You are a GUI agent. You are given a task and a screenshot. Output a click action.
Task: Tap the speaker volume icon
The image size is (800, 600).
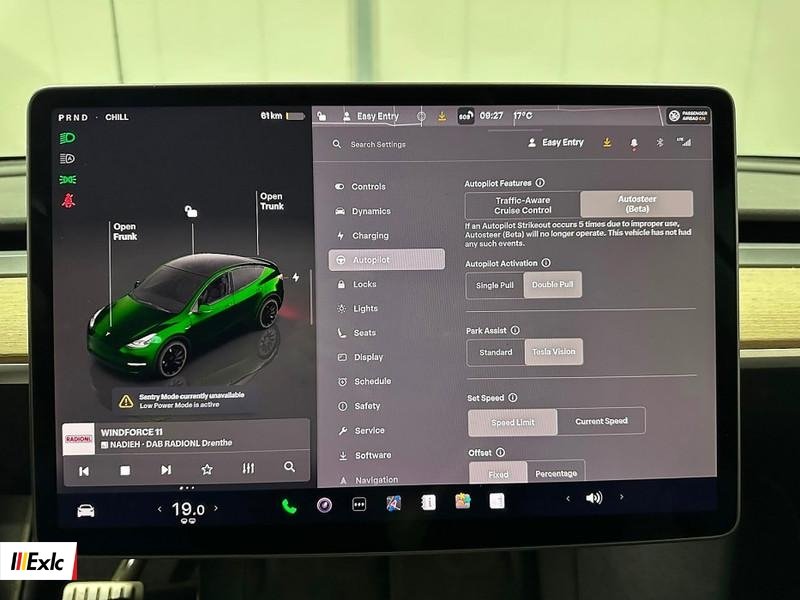click(594, 497)
